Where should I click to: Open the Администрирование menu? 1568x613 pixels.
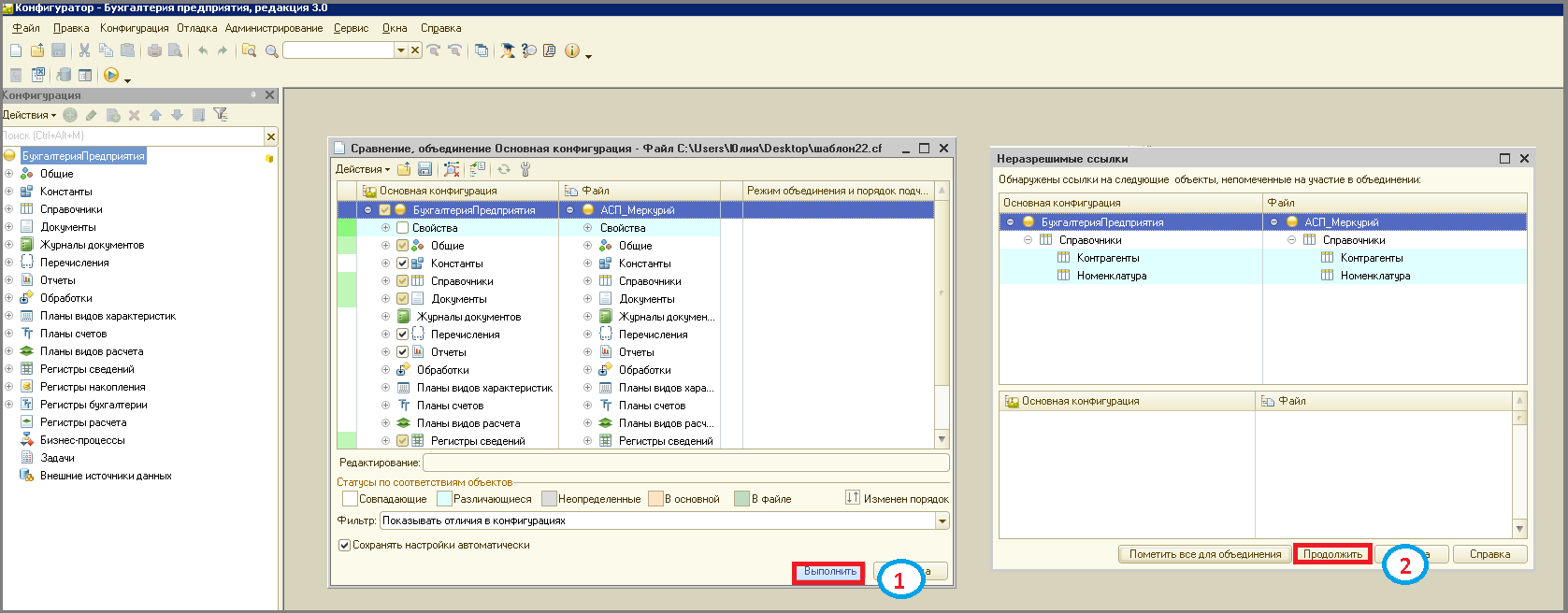[x=274, y=28]
